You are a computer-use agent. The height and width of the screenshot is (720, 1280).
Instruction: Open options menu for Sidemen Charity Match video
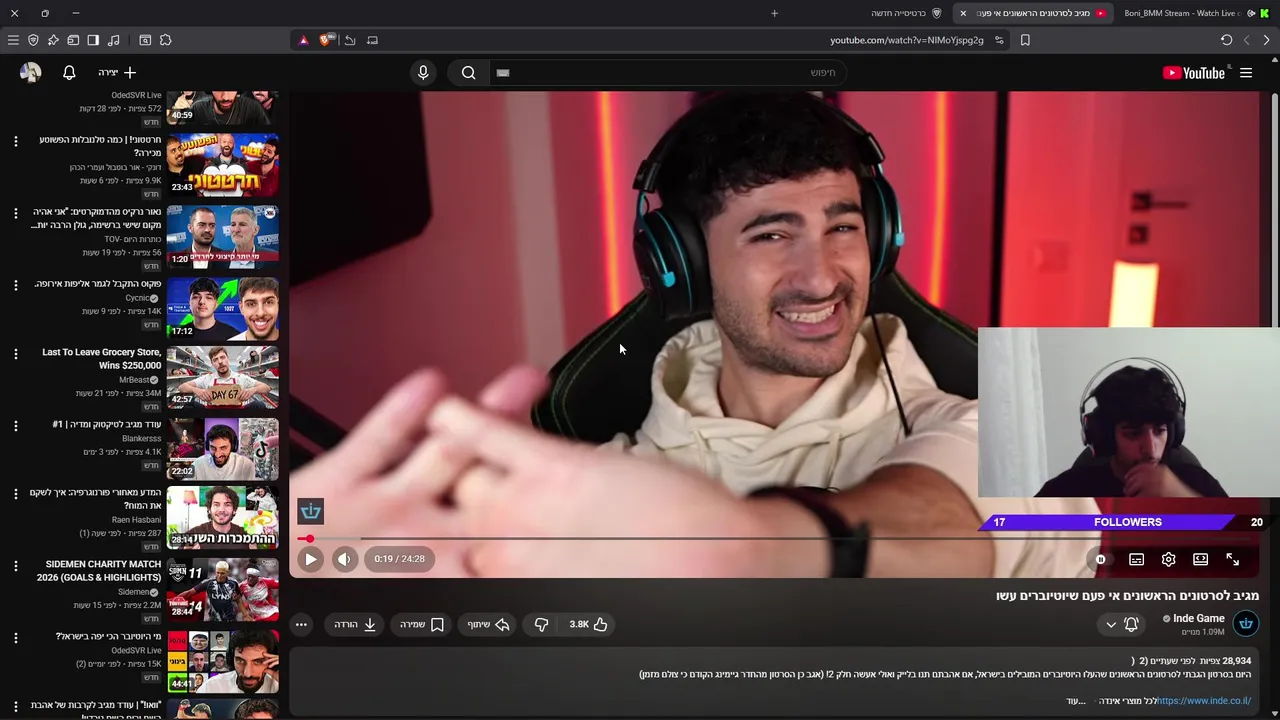click(15, 566)
